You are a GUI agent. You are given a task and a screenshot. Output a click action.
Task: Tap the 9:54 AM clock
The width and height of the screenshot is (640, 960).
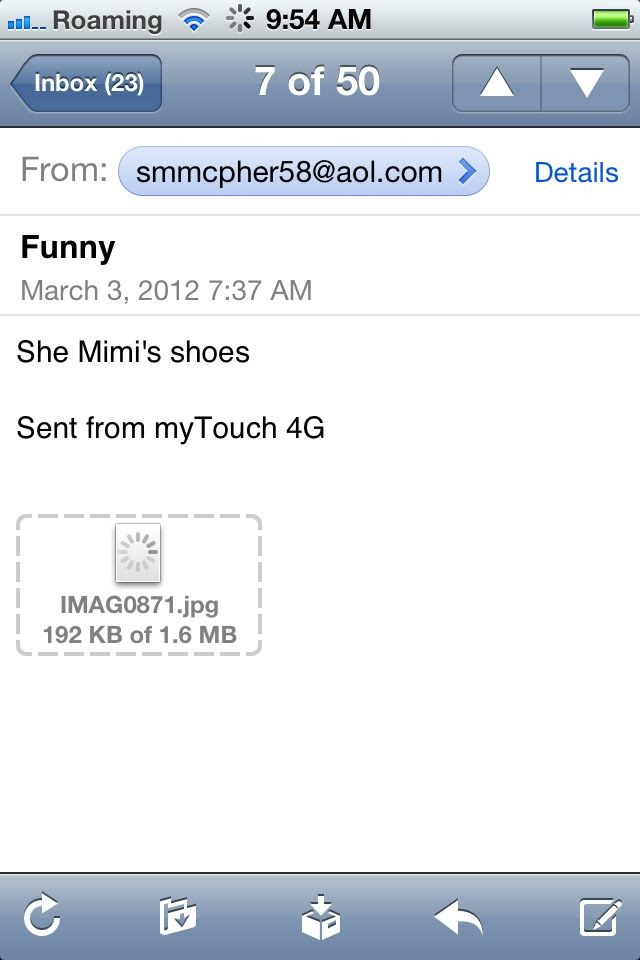318,20
